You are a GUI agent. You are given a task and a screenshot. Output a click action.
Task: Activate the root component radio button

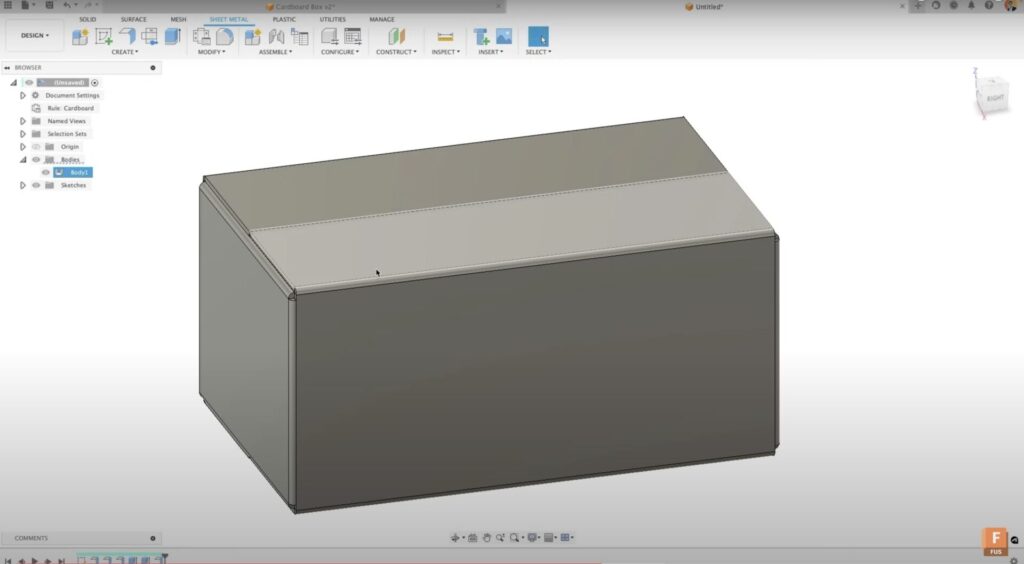pyautogui.click(x=95, y=83)
